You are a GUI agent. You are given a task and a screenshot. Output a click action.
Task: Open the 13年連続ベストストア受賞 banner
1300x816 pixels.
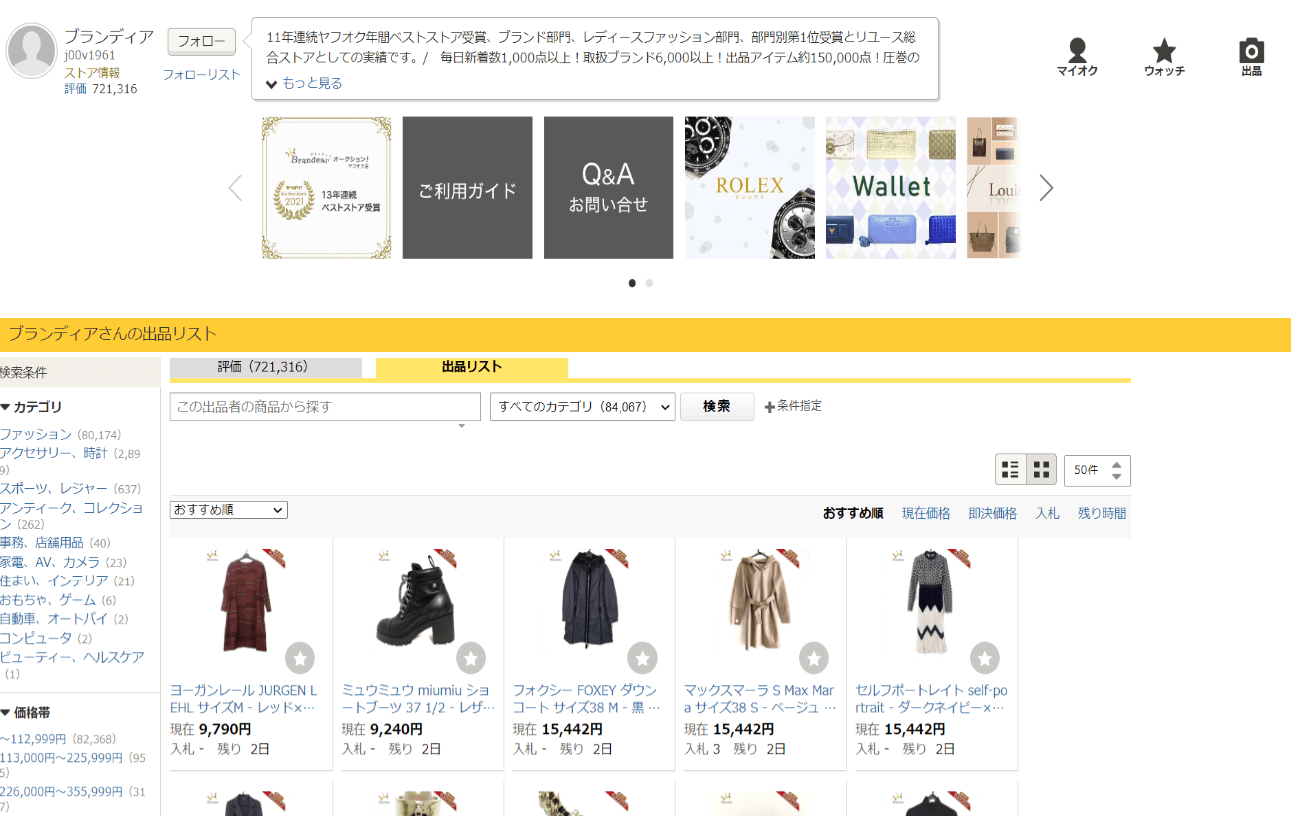click(x=326, y=188)
